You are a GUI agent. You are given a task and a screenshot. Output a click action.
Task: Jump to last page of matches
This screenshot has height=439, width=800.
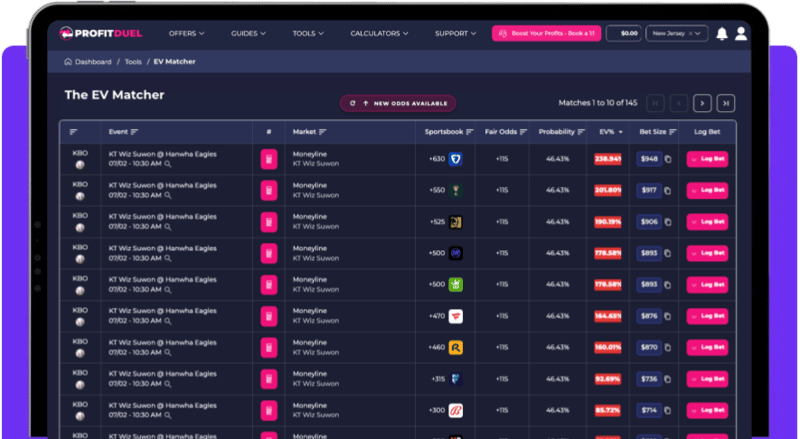[x=726, y=104]
